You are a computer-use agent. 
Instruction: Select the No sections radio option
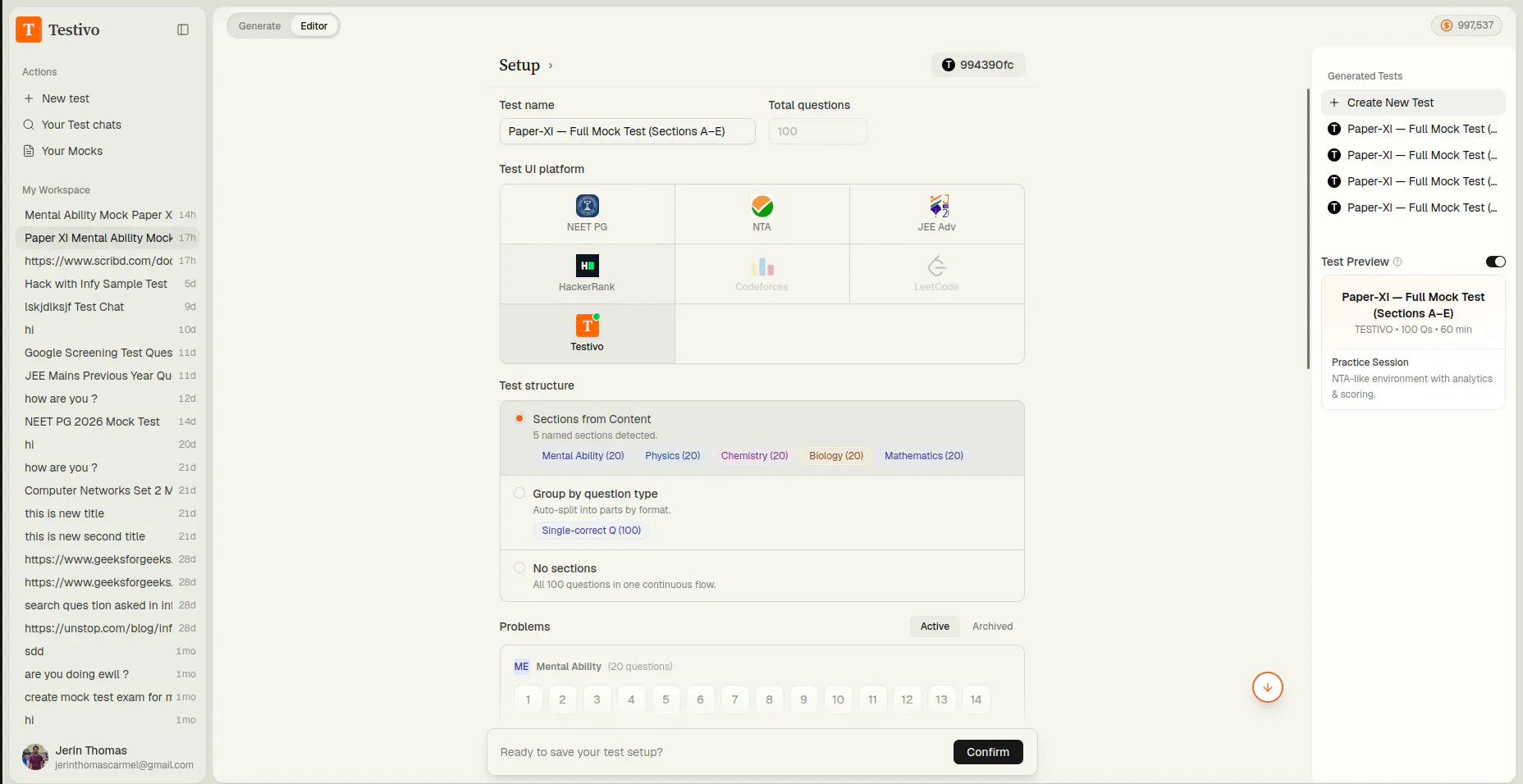tap(519, 567)
